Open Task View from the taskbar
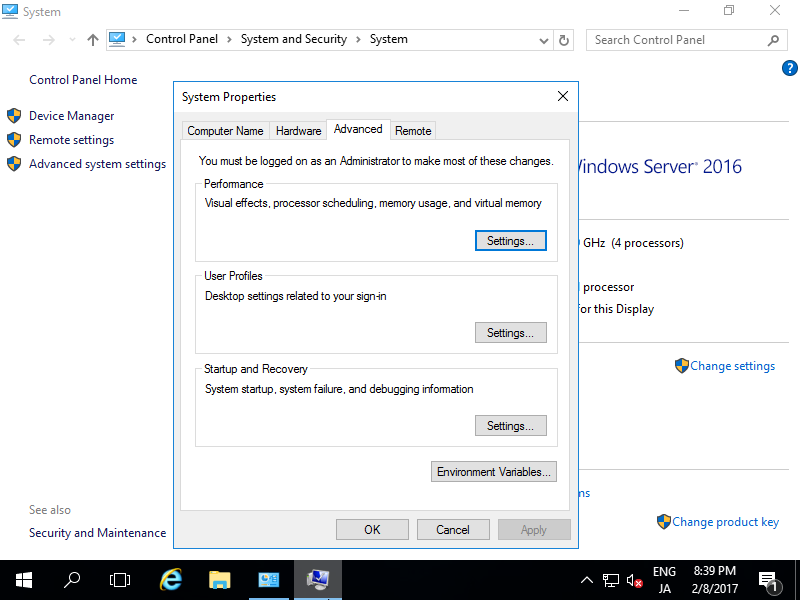Viewport: 800px width, 600px height. point(120,579)
